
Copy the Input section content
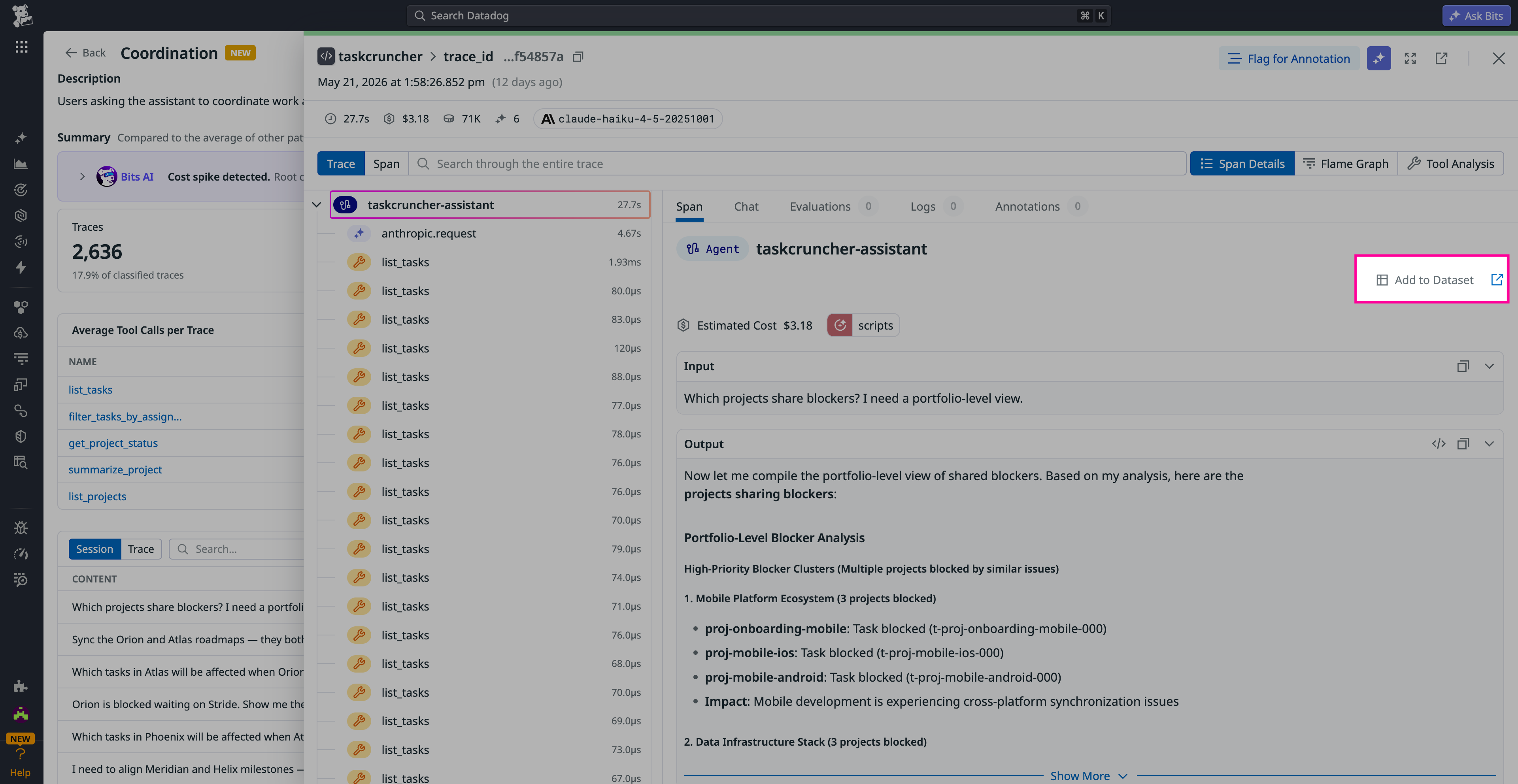[1463, 366]
